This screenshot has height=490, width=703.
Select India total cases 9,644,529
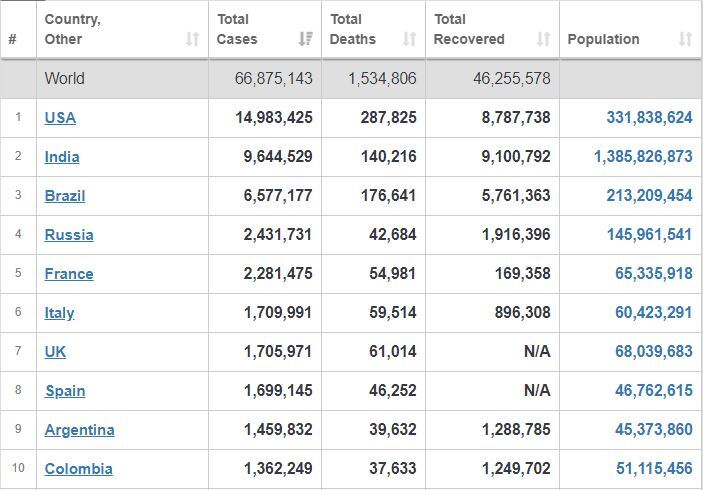tap(278, 156)
